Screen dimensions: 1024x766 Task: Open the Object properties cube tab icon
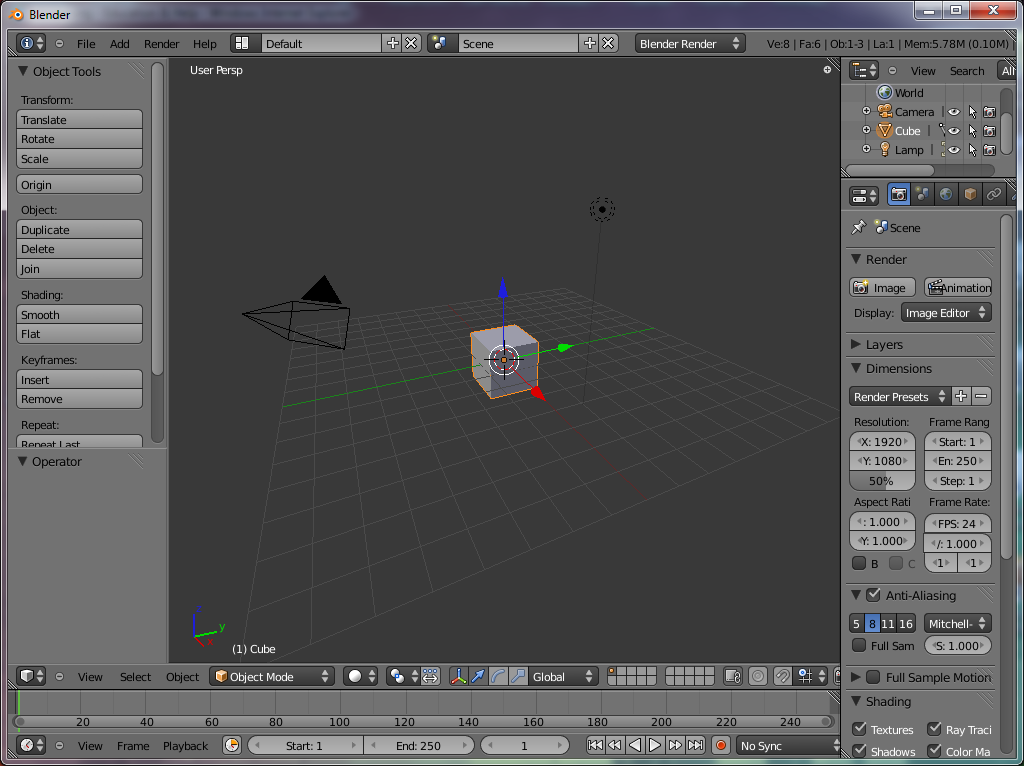click(x=970, y=194)
